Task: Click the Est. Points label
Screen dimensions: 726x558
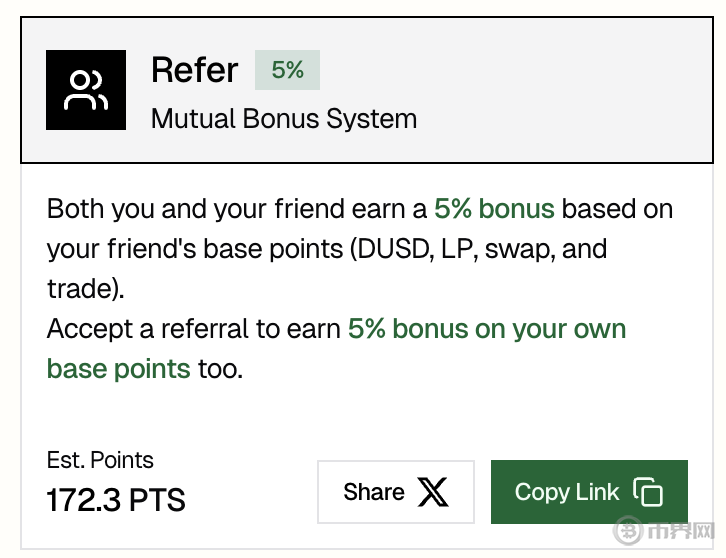Action: click(100, 460)
